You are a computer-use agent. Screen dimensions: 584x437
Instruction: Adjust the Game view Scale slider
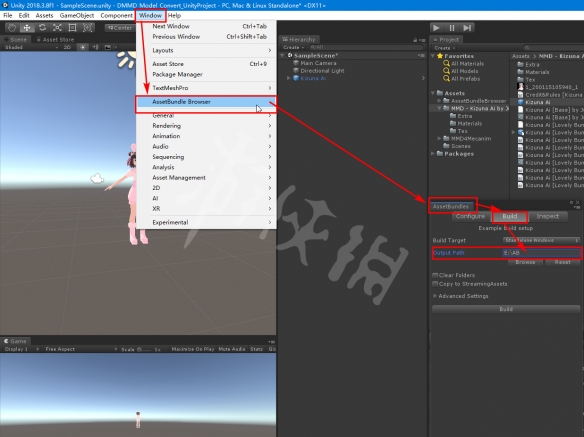(144, 349)
